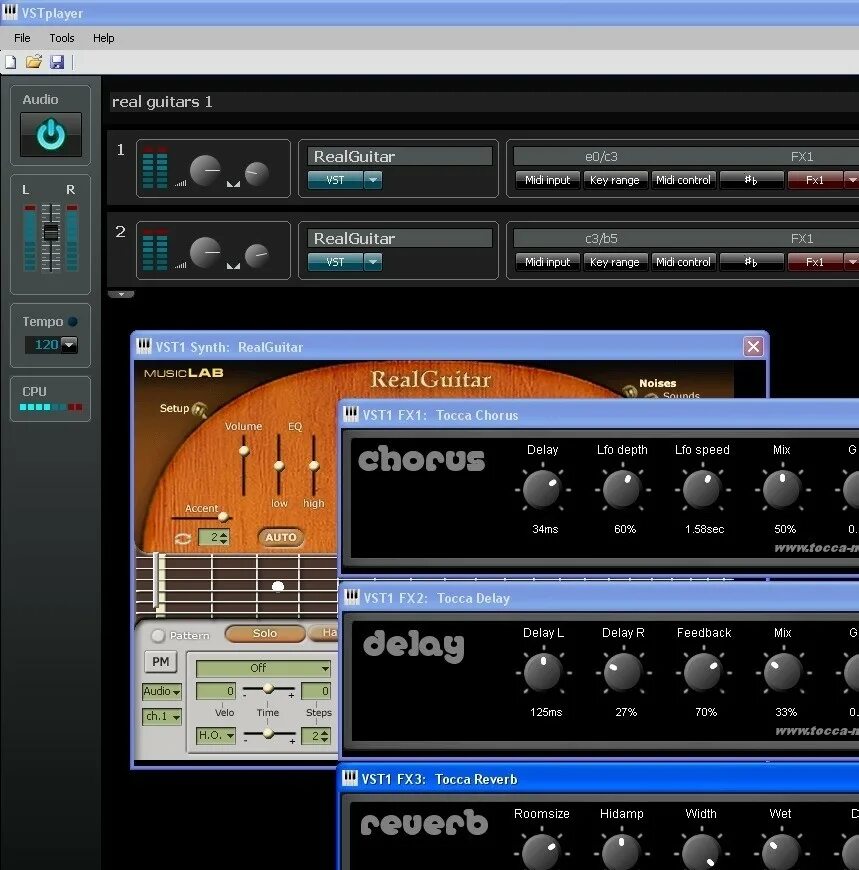Open the ch.1 channel dropdown
The width and height of the screenshot is (859, 870).
tap(161, 716)
